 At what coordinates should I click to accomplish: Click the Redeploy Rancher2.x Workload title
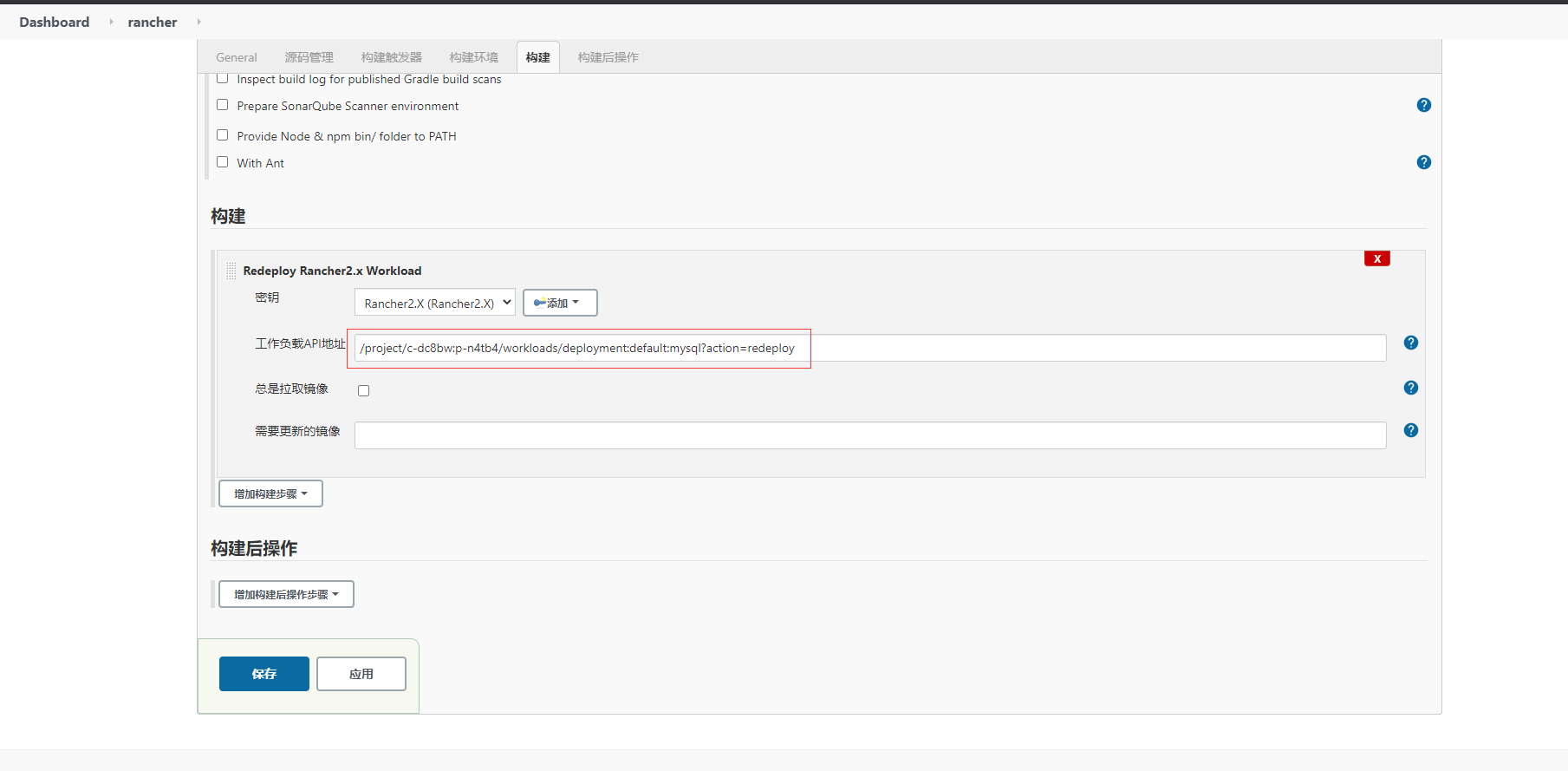pos(332,271)
